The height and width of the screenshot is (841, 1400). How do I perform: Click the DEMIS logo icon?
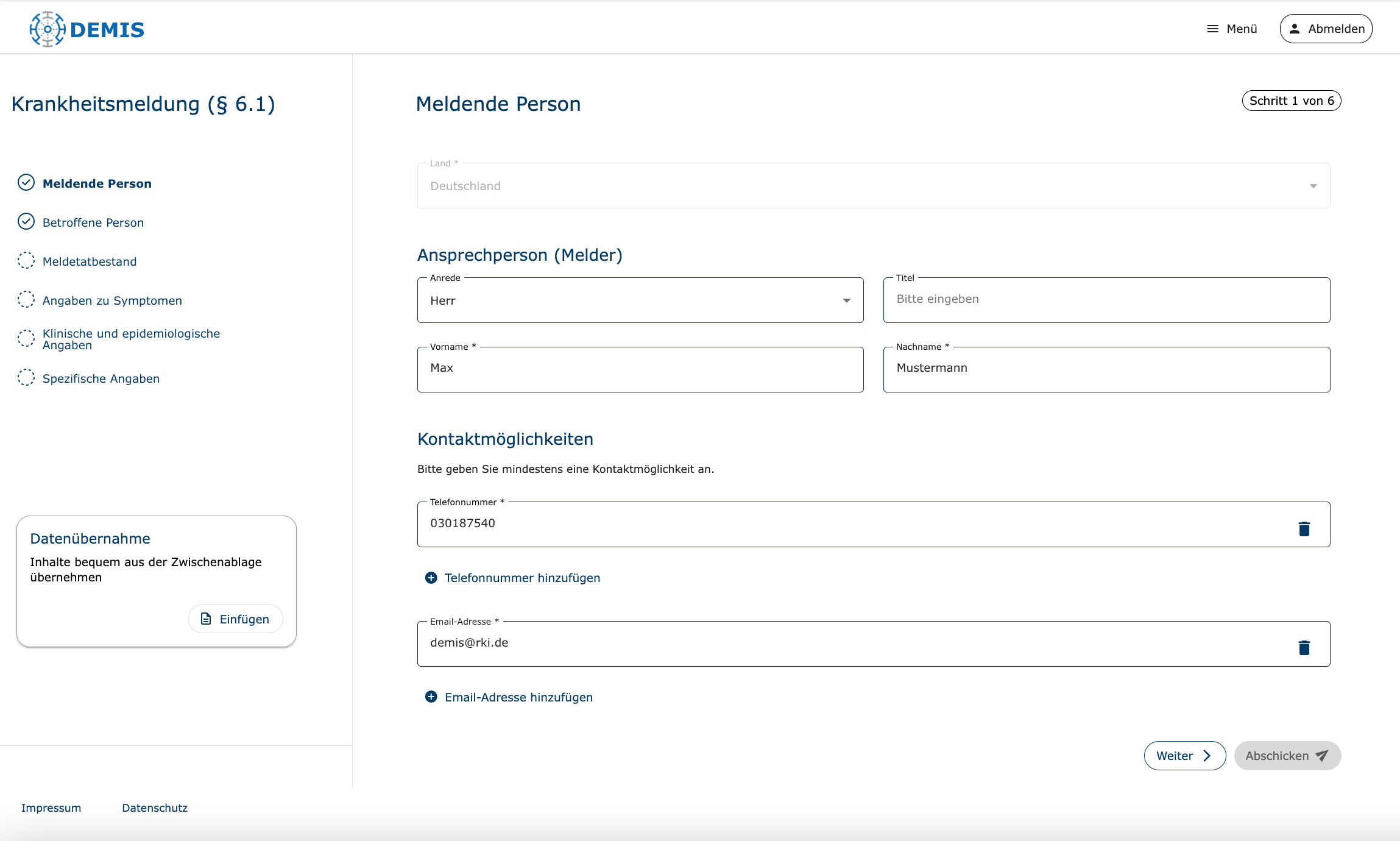coord(48,29)
